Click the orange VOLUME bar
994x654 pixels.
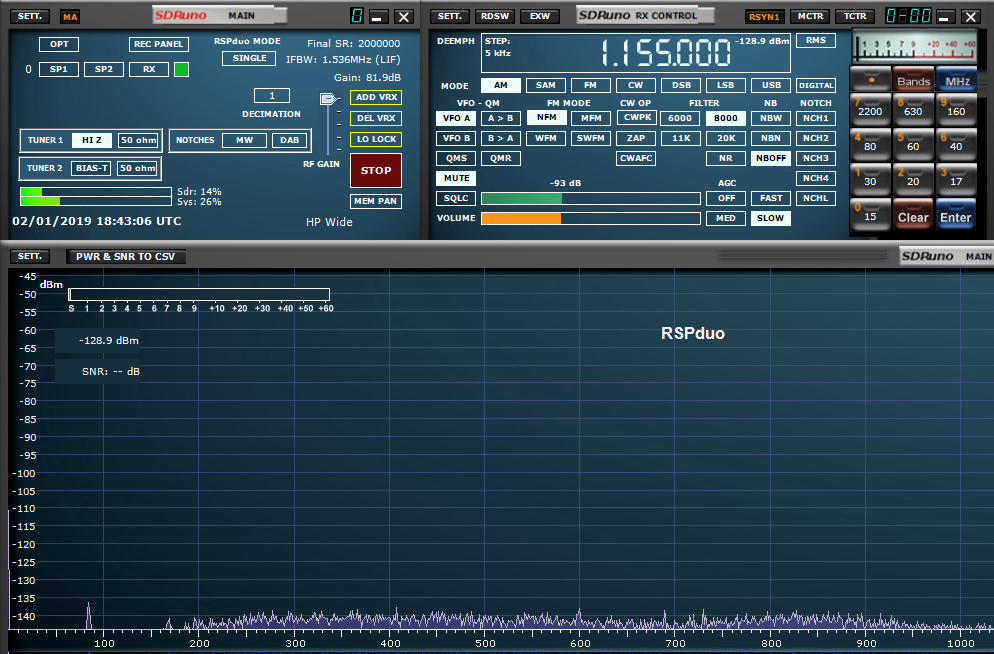coord(521,218)
